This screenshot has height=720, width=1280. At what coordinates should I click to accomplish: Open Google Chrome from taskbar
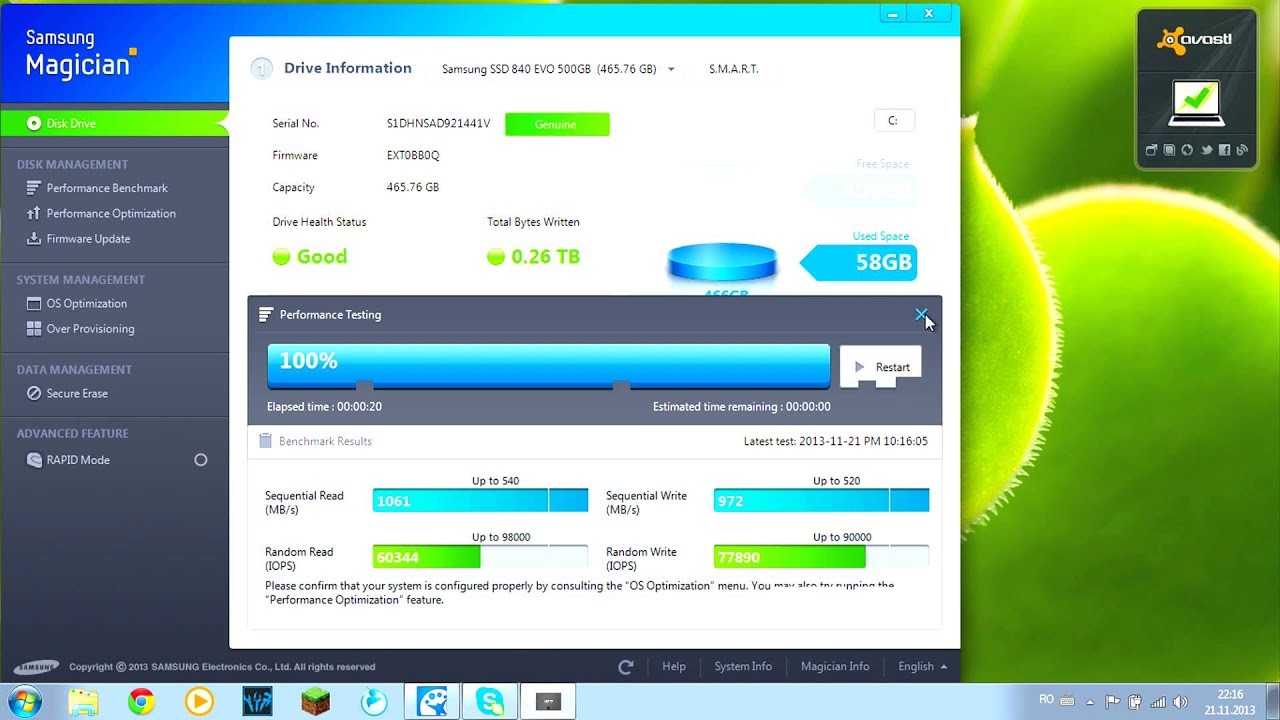click(141, 702)
